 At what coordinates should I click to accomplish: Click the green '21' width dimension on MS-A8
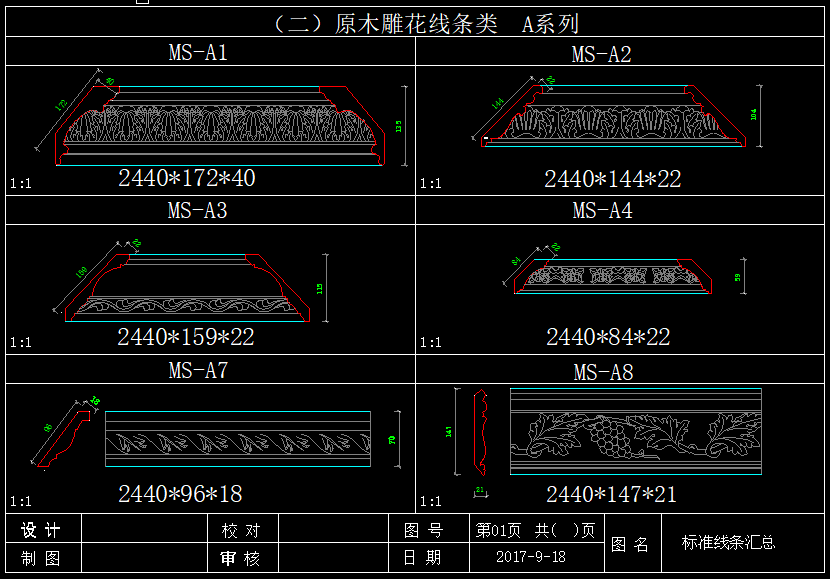pos(480,490)
